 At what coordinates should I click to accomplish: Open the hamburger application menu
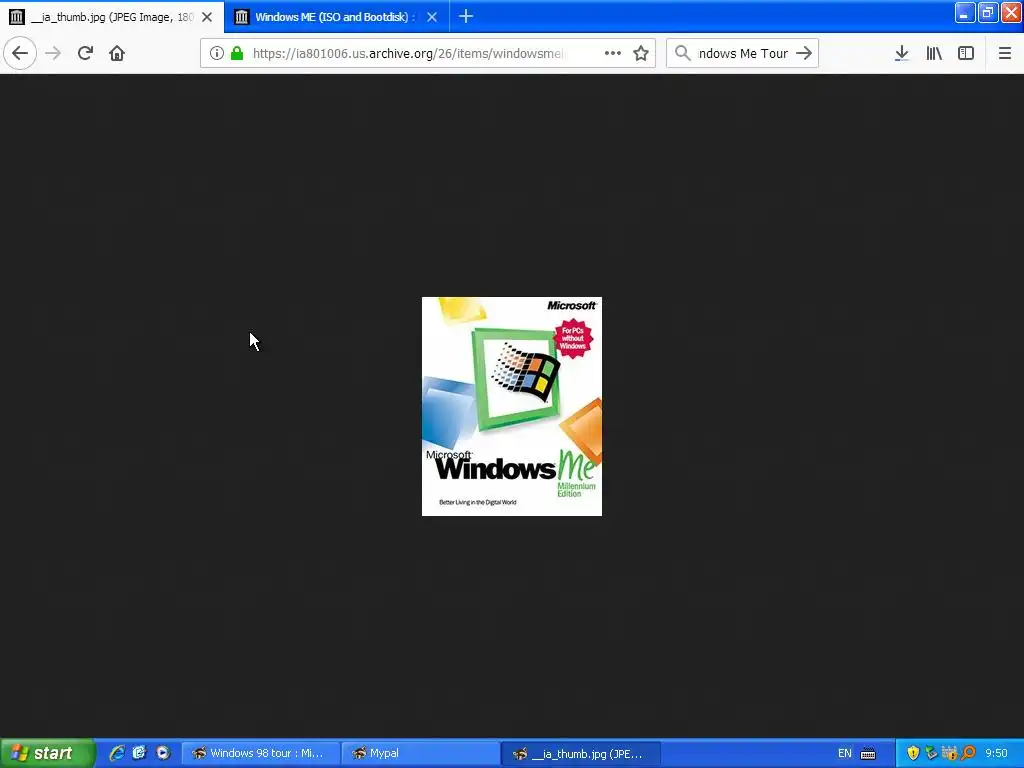tap(1005, 54)
